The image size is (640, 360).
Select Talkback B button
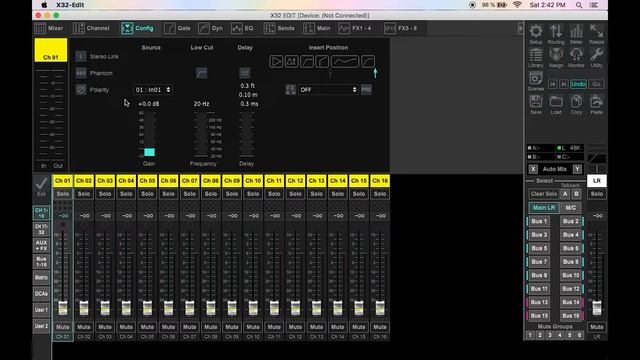576,194
